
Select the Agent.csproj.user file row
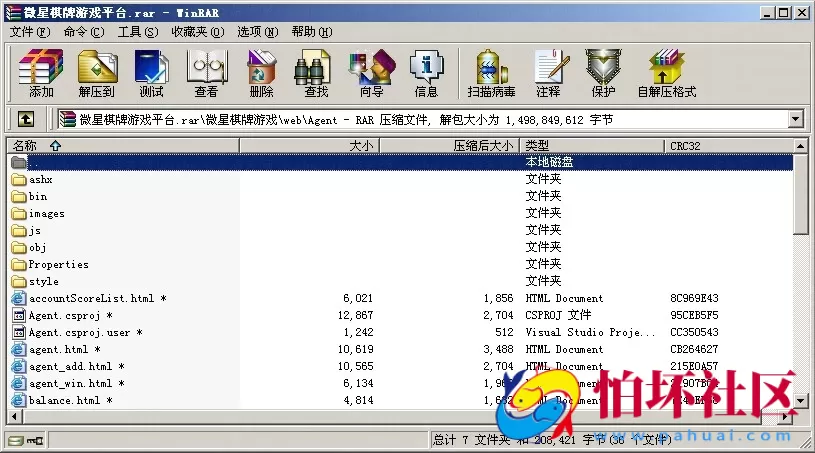400,332
